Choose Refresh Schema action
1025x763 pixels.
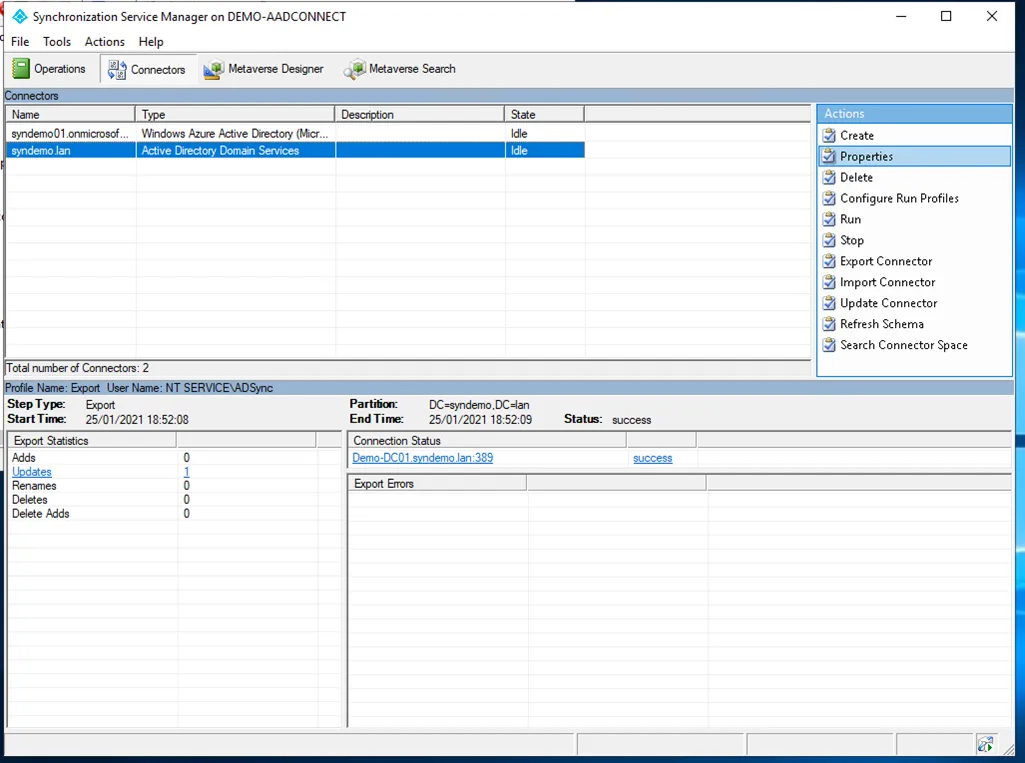pos(881,325)
